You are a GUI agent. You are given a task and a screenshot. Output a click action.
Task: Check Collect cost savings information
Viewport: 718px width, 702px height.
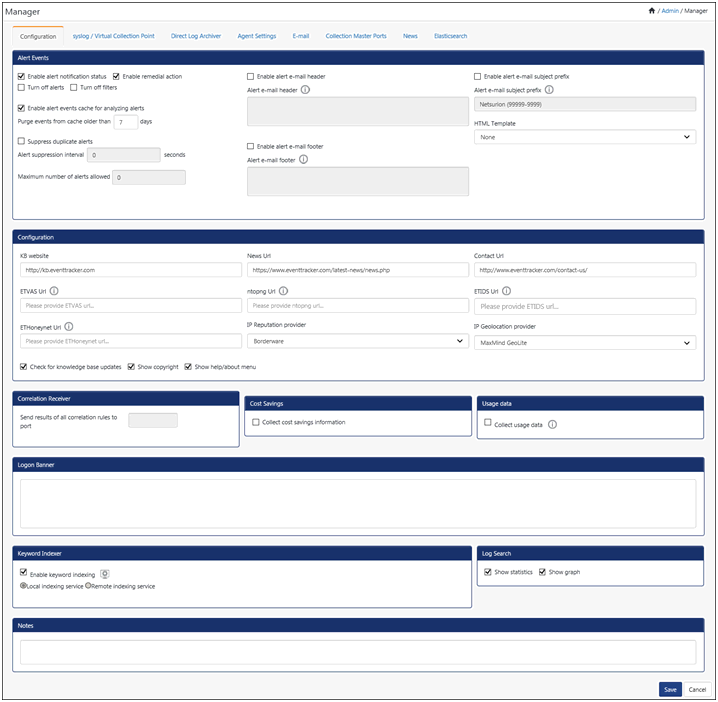(256, 422)
